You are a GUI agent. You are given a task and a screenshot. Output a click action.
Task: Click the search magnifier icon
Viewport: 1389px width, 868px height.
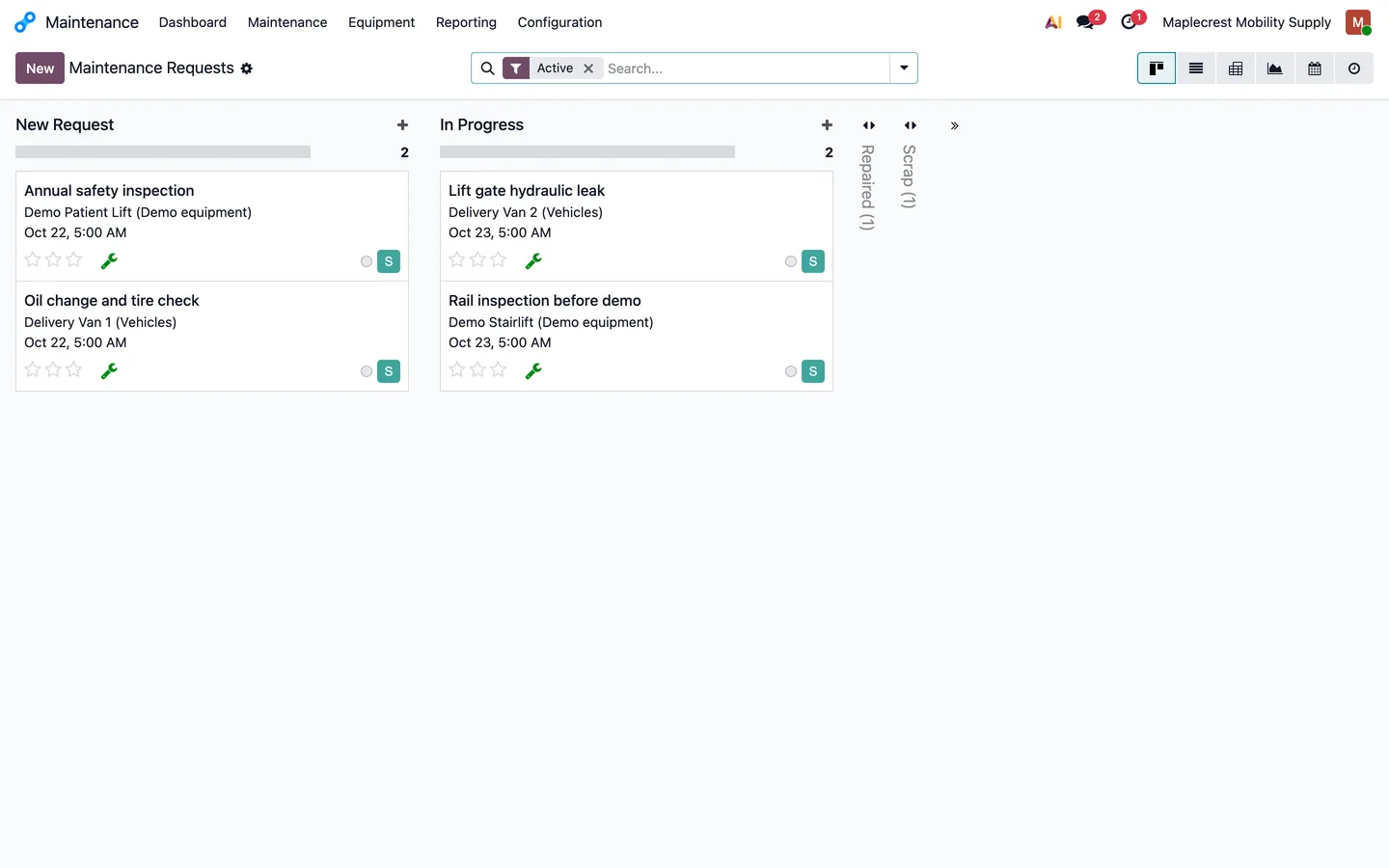click(x=488, y=68)
